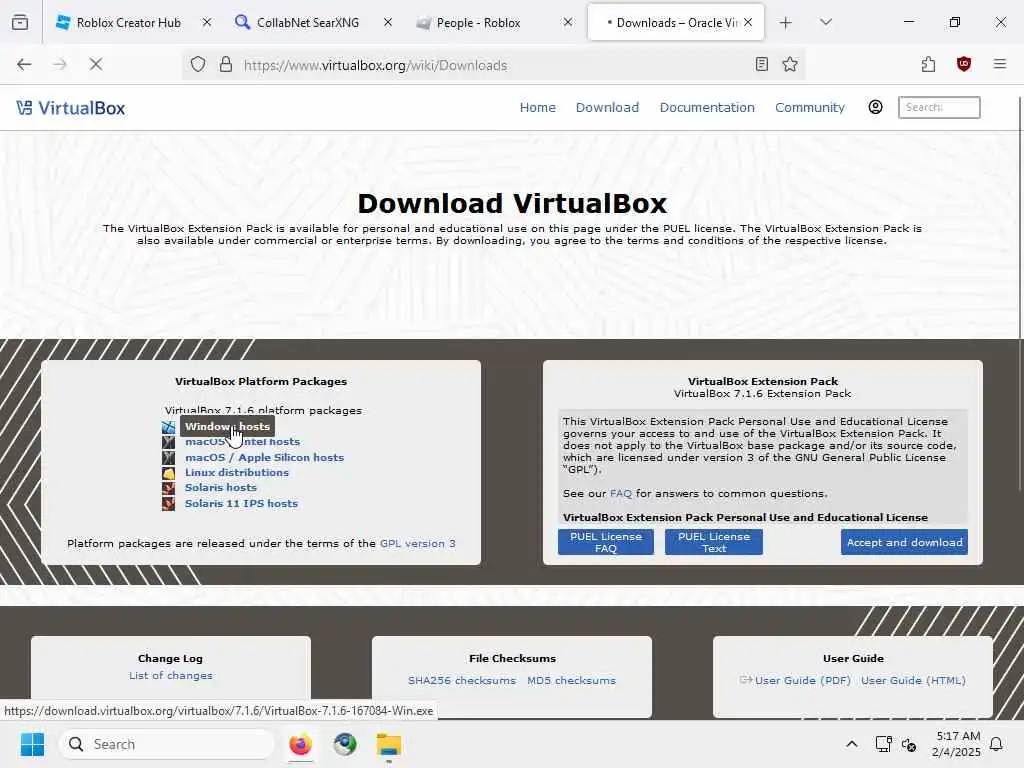Click the Firefox icon in the taskbar
This screenshot has width=1024, height=768.
tap(300, 744)
